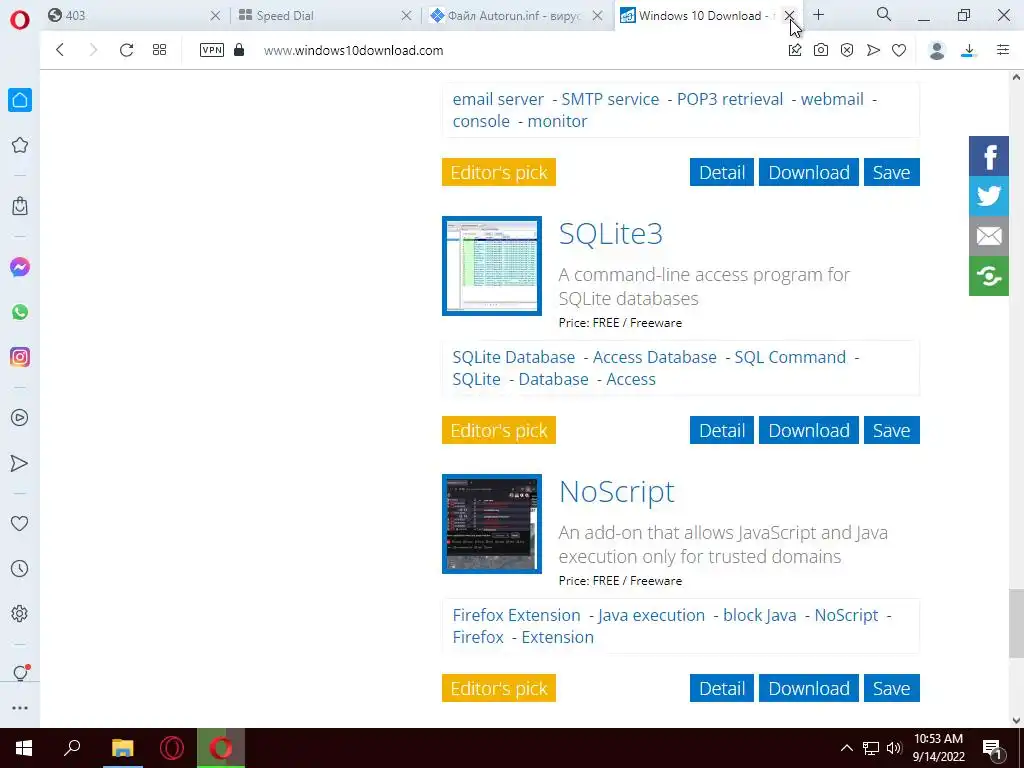1024x768 pixels.
Task: Toggle the VPN badge in address bar
Action: 212,50
